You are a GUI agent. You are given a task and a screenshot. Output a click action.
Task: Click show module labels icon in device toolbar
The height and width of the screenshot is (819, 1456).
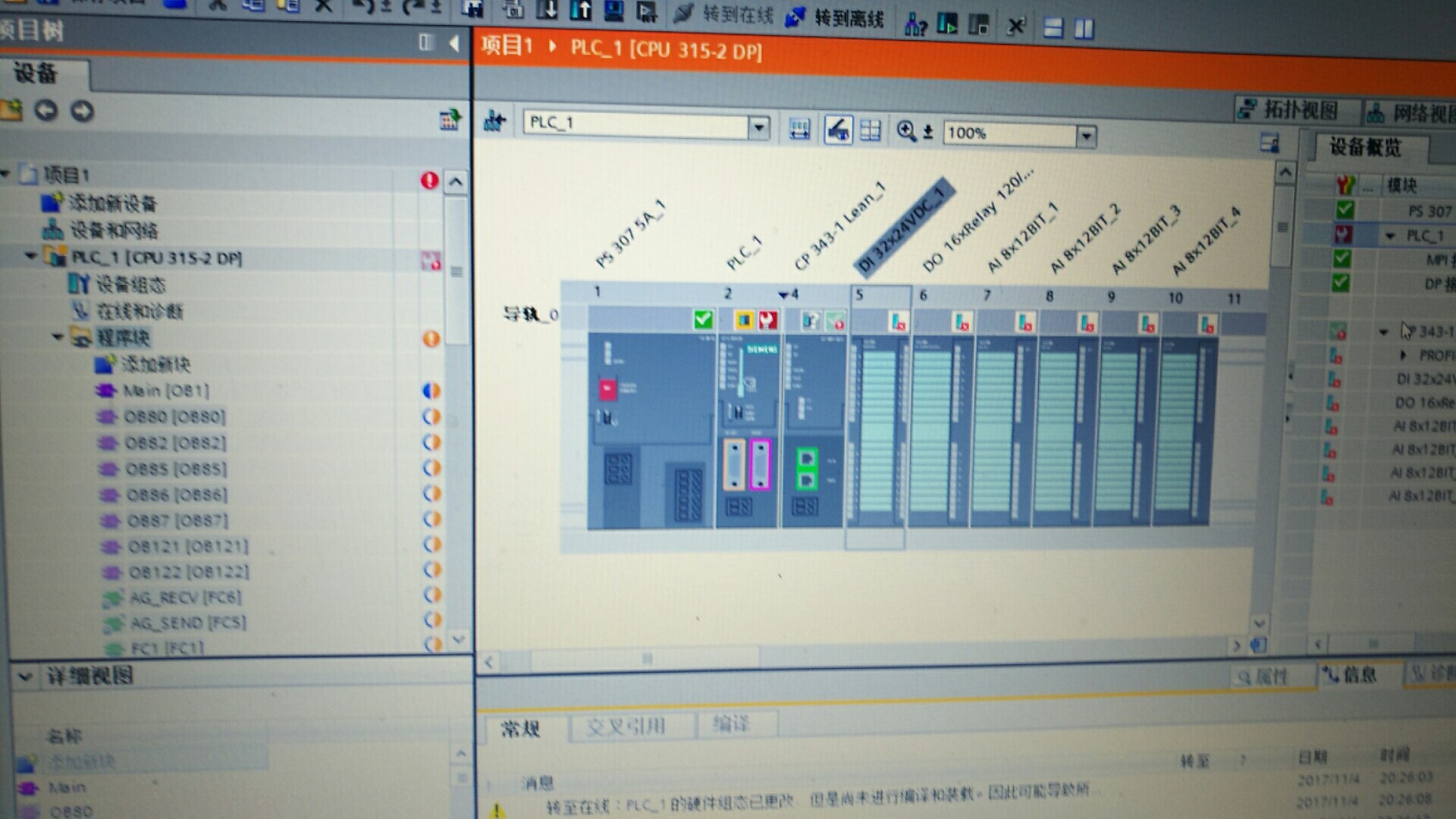[838, 130]
